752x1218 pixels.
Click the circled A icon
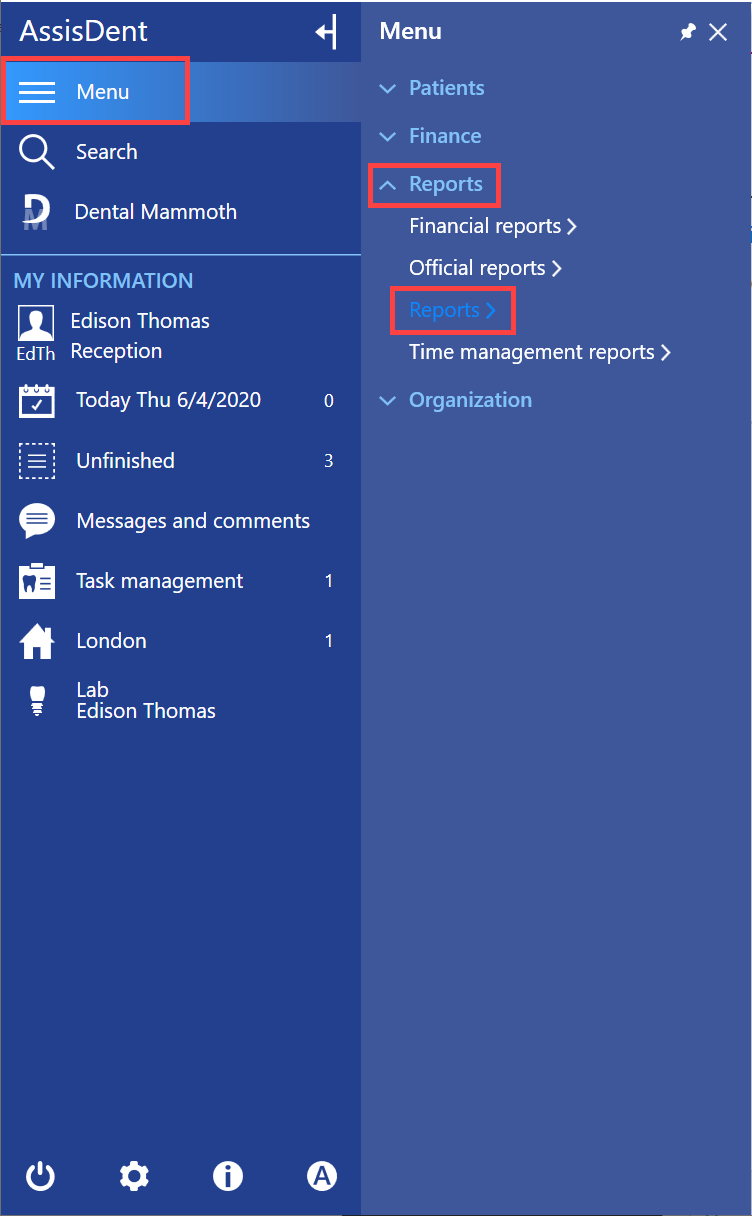pos(322,1176)
